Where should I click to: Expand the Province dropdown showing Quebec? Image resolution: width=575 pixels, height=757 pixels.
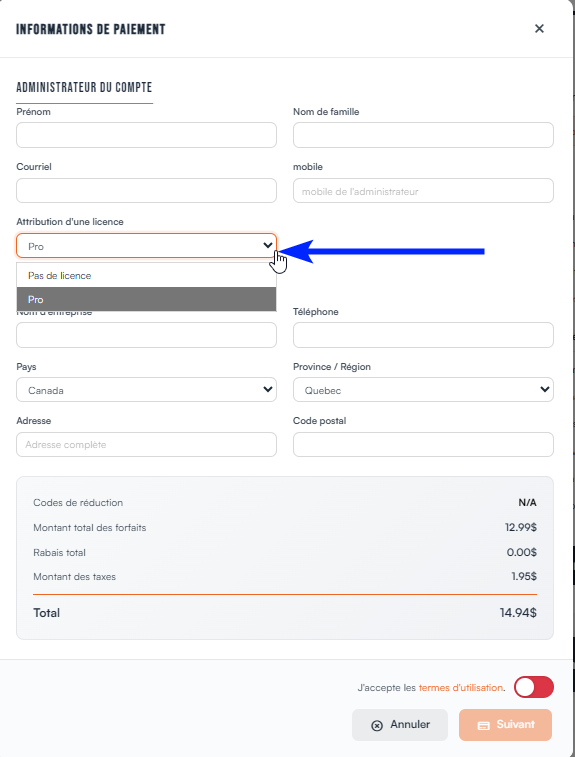pyautogui.click(x=423, y=390)
